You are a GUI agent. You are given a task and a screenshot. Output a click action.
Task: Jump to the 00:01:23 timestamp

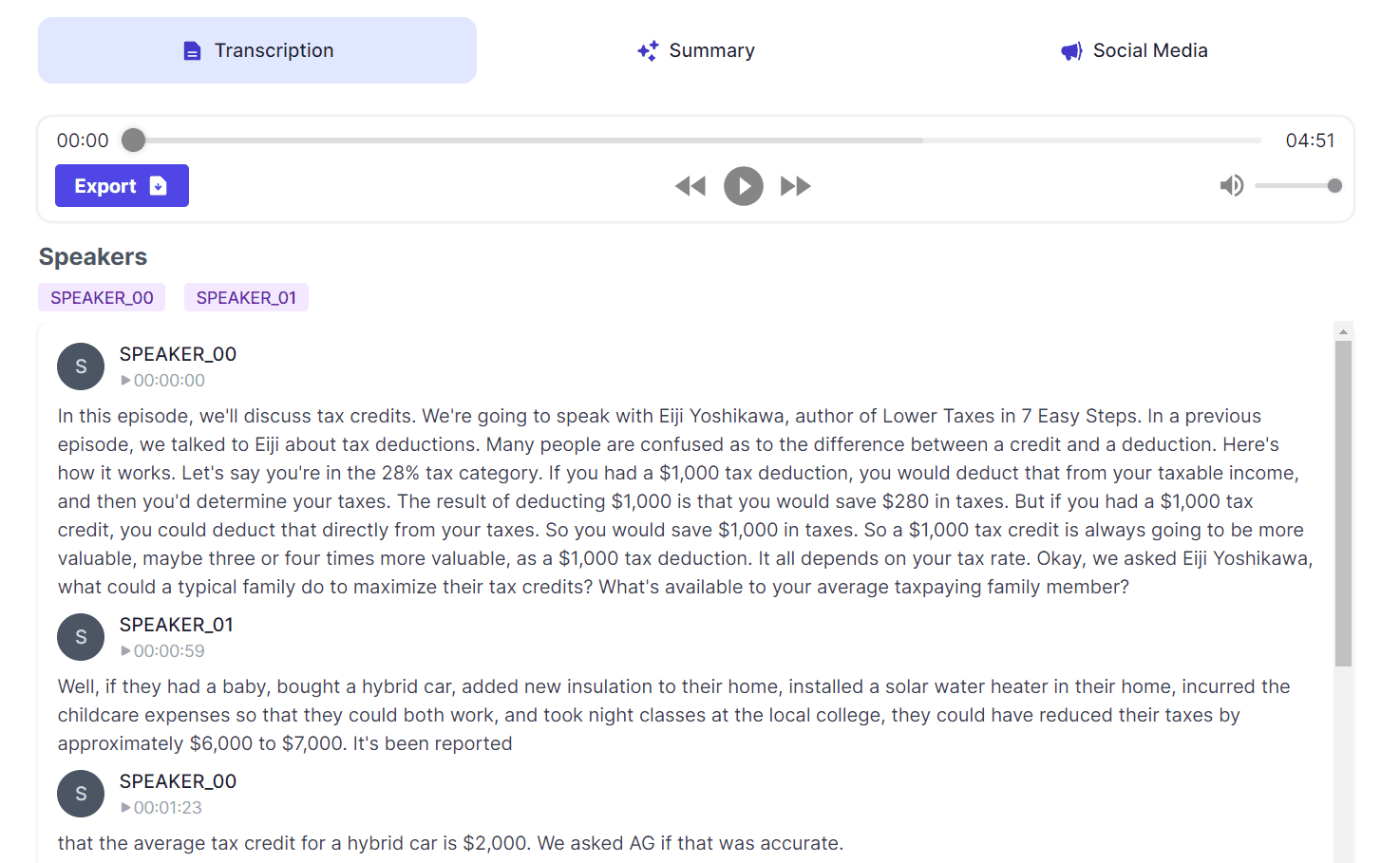(162, 808)
